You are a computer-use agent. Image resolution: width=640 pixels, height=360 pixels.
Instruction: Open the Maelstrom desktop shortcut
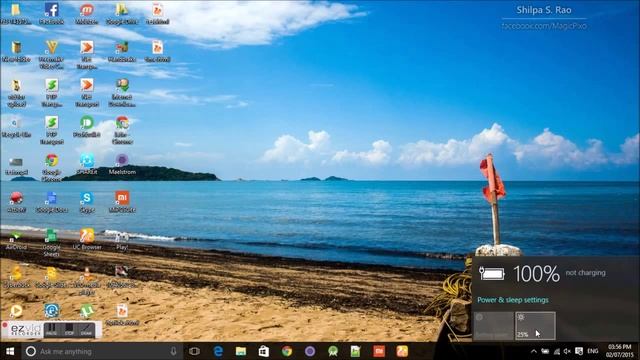122,165
